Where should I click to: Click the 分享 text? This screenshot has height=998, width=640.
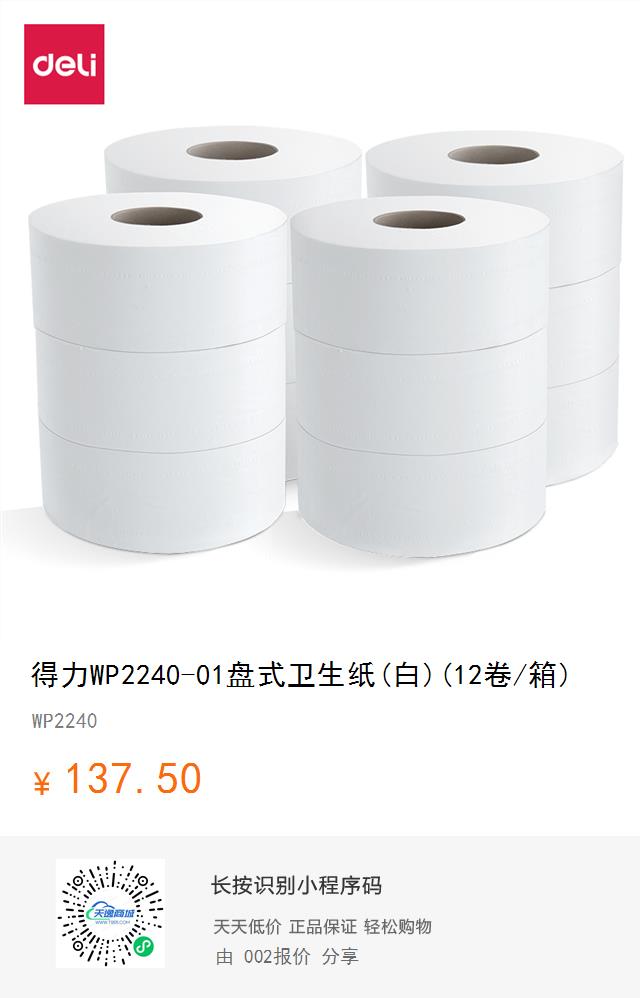(340, 956)
